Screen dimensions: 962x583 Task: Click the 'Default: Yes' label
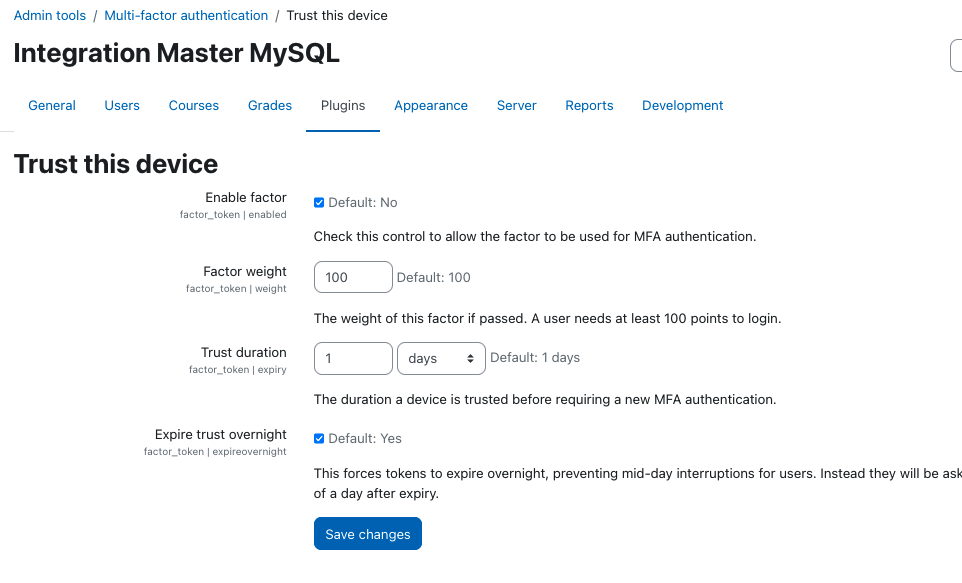365,438
